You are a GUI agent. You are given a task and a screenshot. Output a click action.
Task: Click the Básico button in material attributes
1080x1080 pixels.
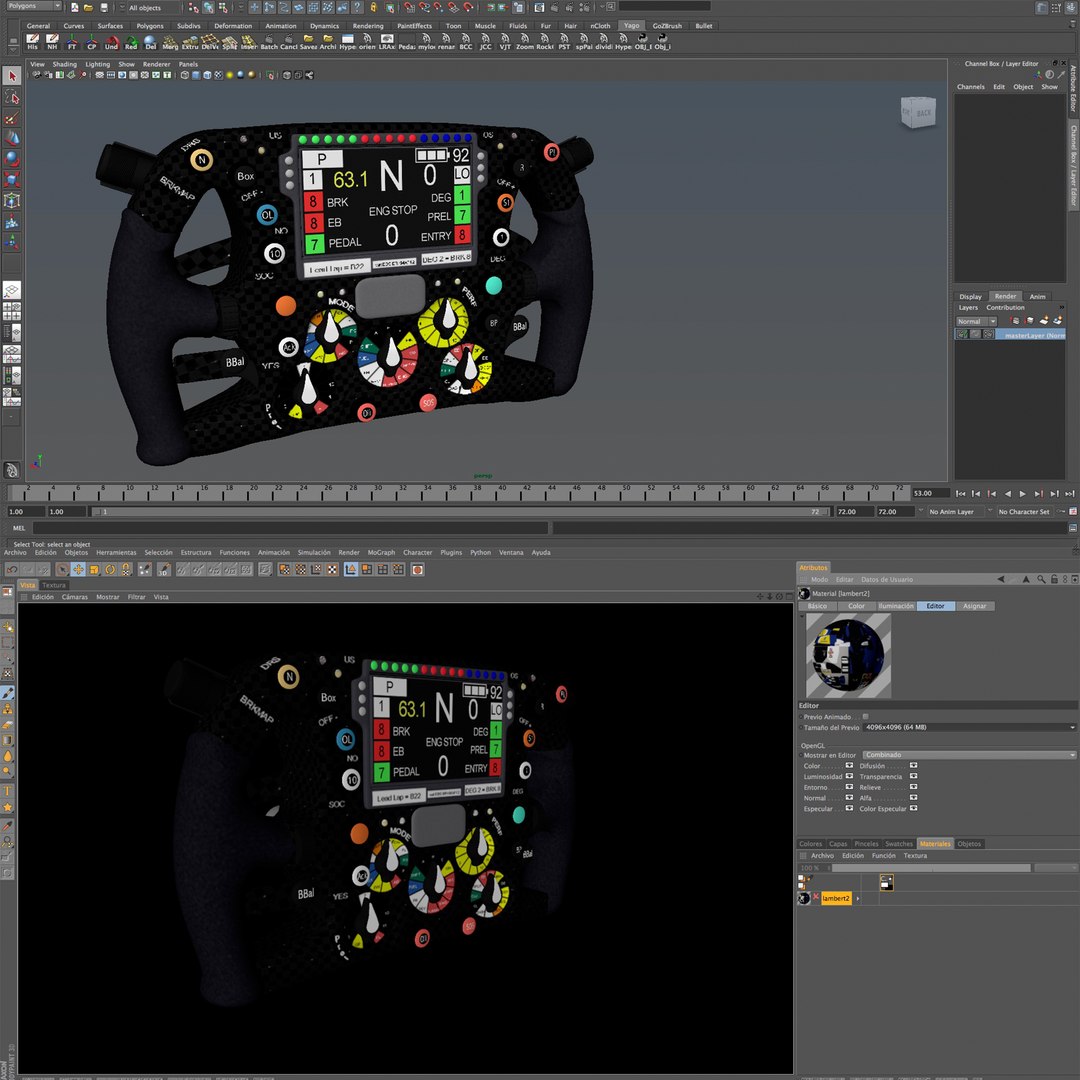tap(817, 606)
